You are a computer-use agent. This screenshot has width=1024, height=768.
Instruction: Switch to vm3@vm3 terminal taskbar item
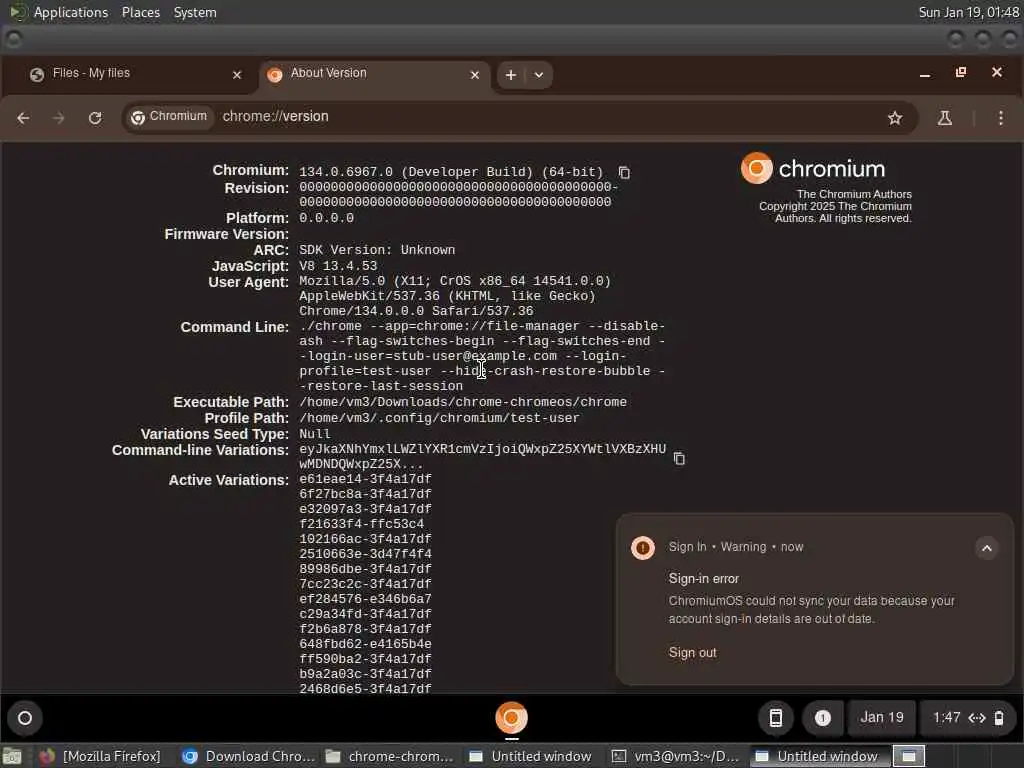(677, 756)
